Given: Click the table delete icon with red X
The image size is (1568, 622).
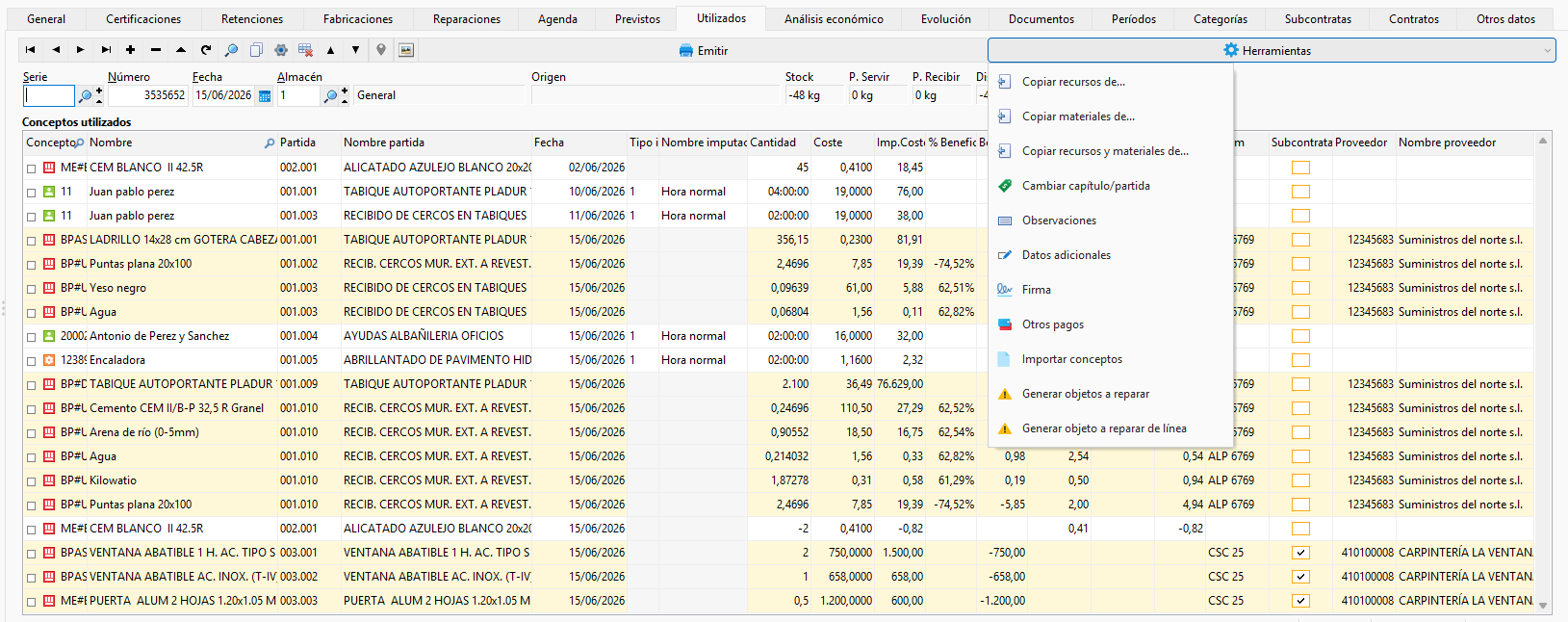Looking at the screenshot, I should [x=305, y=50].
